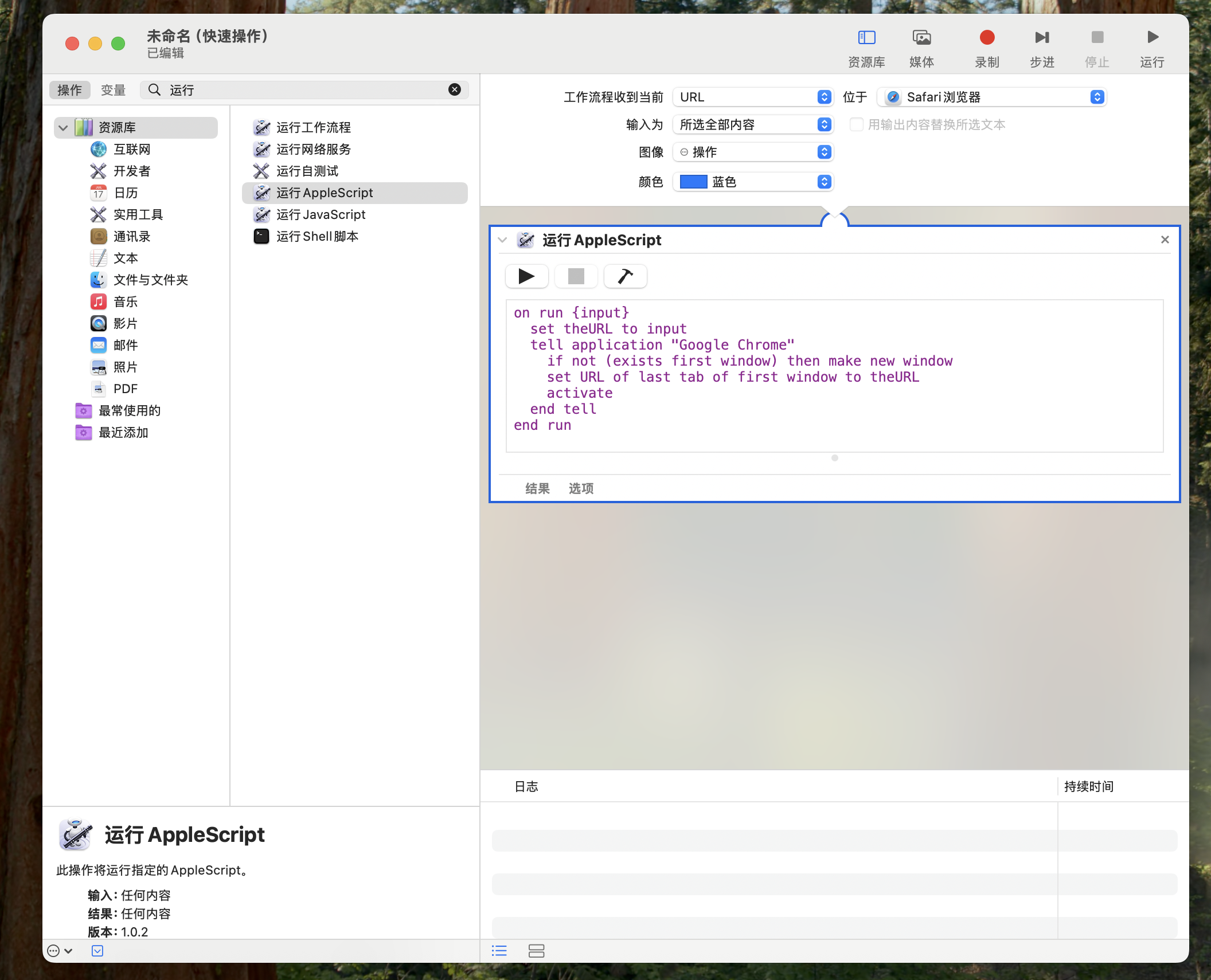Select the Developer library category
1211x980 pixels.
(131, 171)
